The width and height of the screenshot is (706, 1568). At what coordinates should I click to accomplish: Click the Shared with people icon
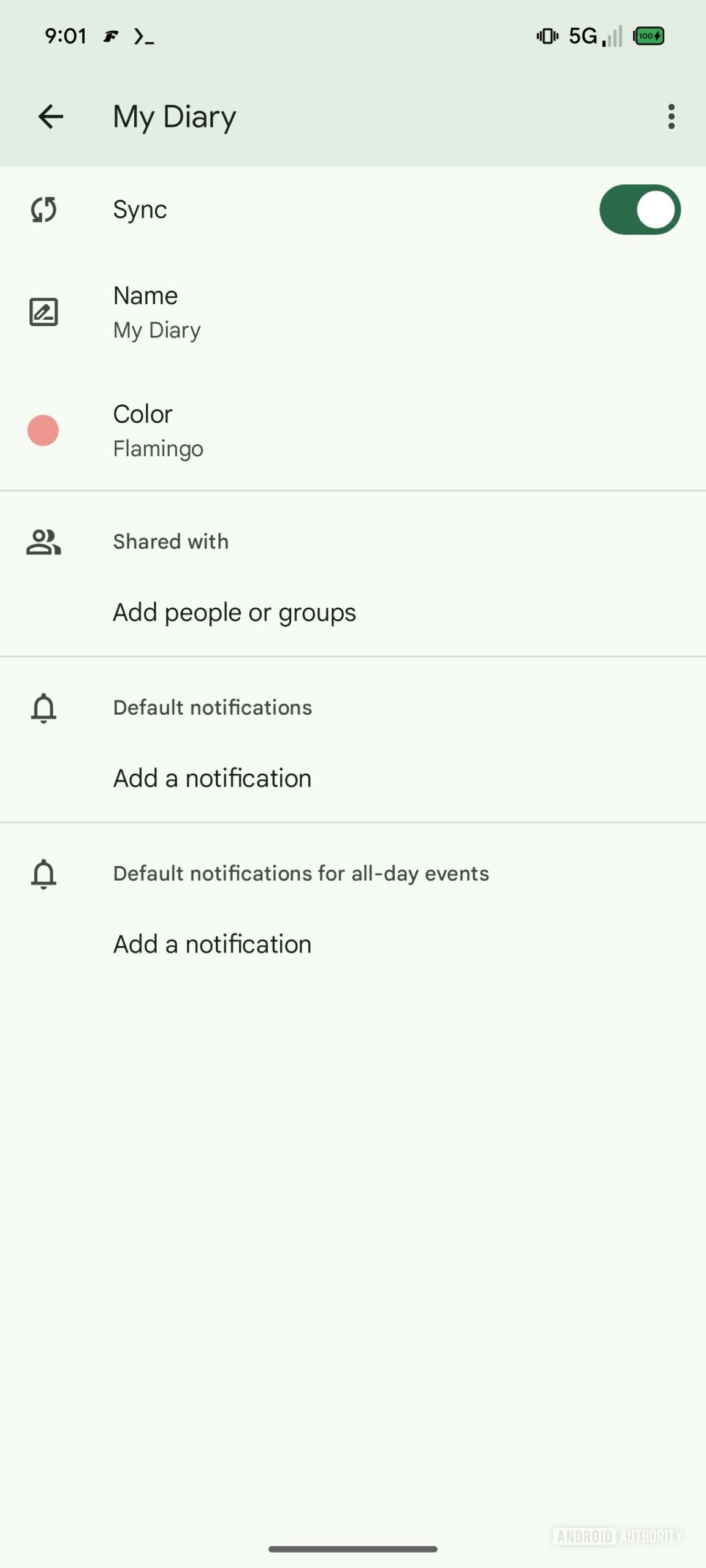pyautogui.click(x=44, y=542)
